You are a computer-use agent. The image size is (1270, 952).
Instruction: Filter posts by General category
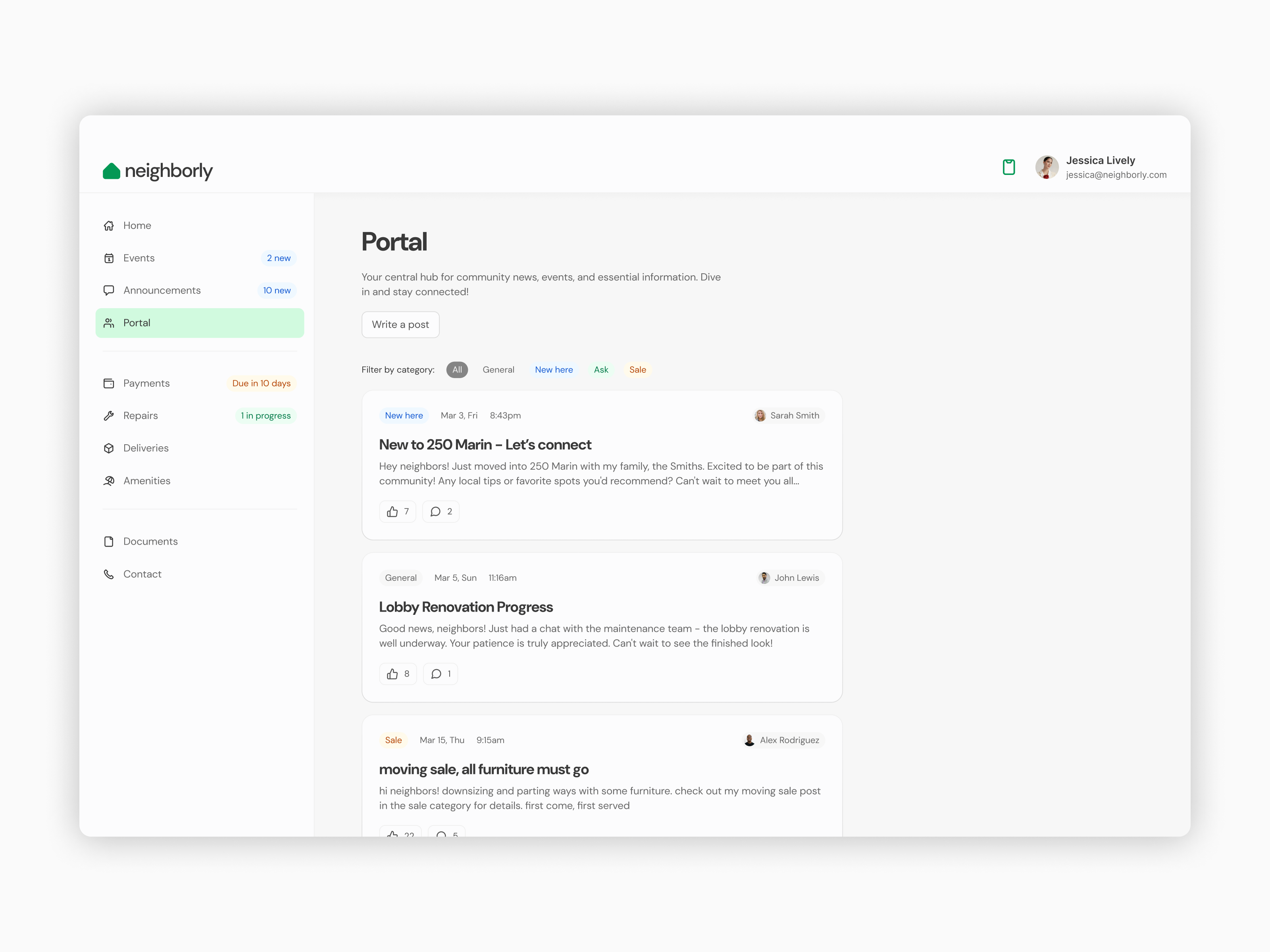[x=498, y=370]
